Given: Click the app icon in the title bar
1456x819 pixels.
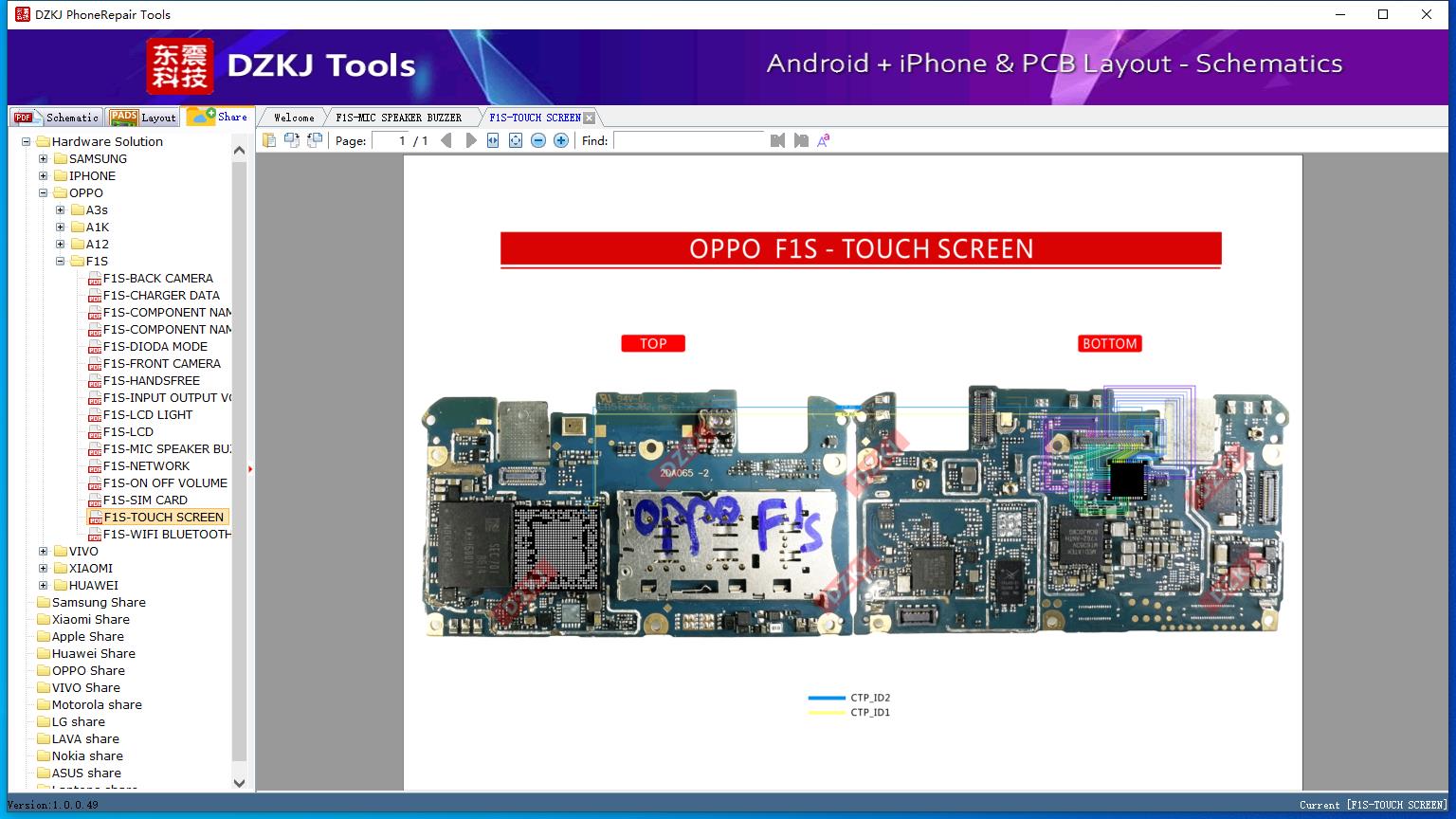Looking at the screenshot, I should pos(23,14).
